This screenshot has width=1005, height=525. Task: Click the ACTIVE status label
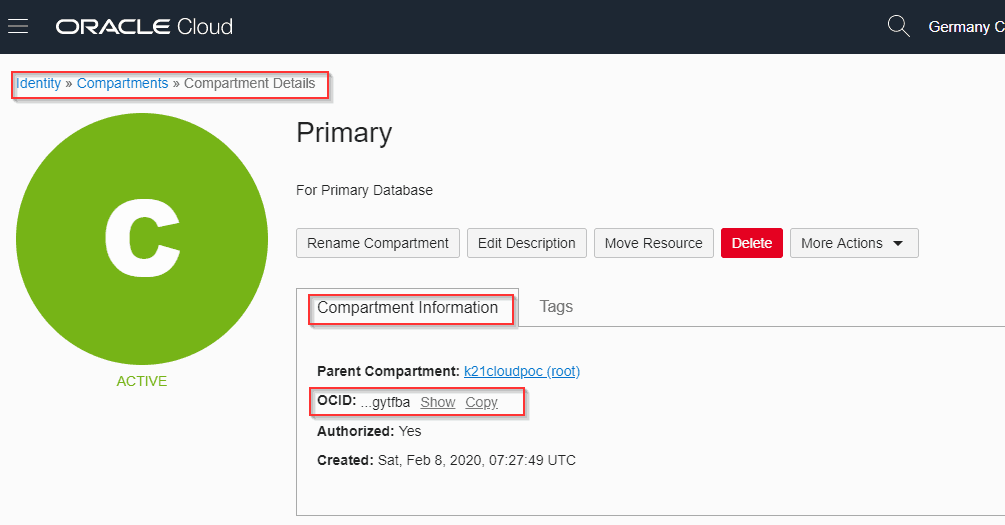(x=142, y=381)
